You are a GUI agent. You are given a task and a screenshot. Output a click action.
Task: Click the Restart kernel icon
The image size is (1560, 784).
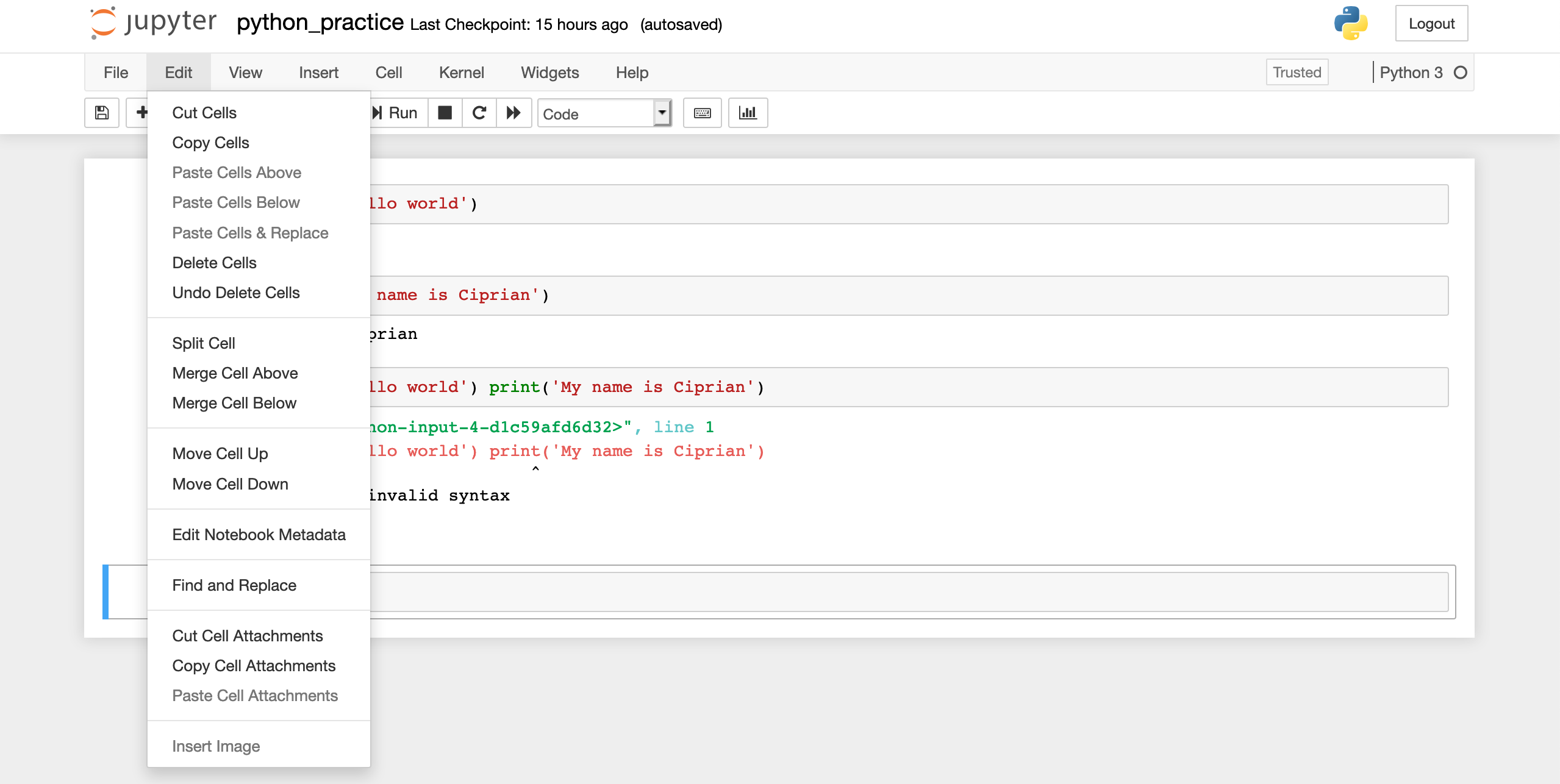pos(479,112)
